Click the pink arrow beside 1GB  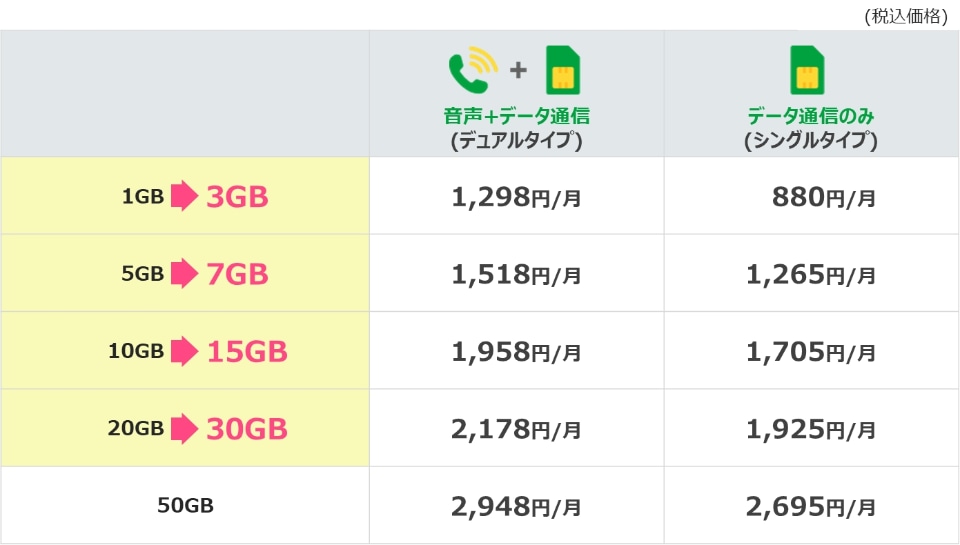[x=183, y=197]
